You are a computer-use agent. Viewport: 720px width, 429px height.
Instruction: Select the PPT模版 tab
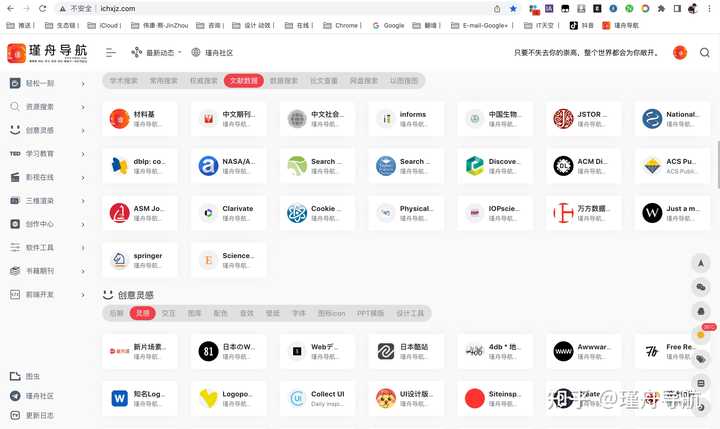click(x=370, y=313)
